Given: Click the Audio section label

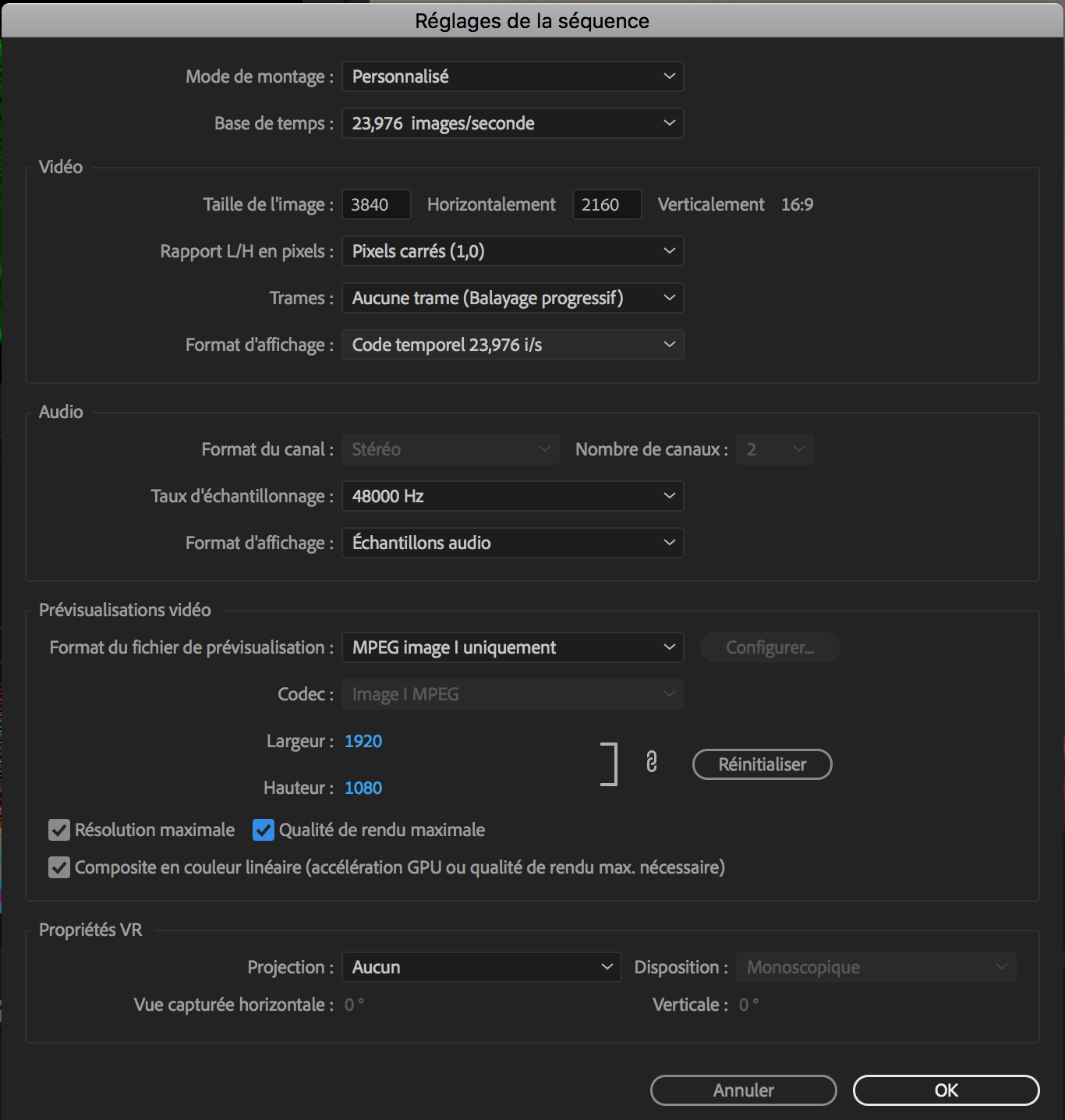Looking at the screenshot, I should (x=61, y=412).
